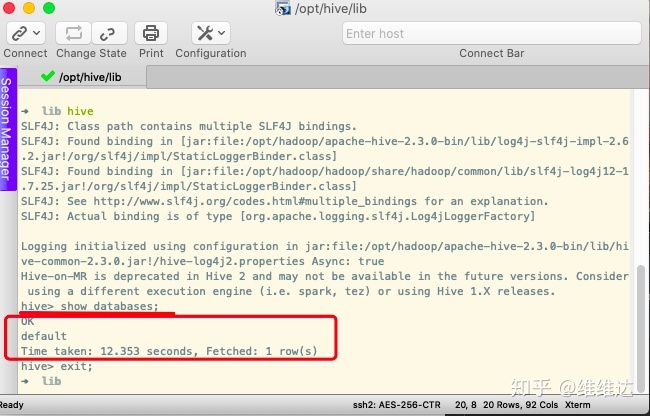The height and width of the screenshot is (416, 650).
Task: Click the disconnect Change State icon
Action: click(109, 33)
